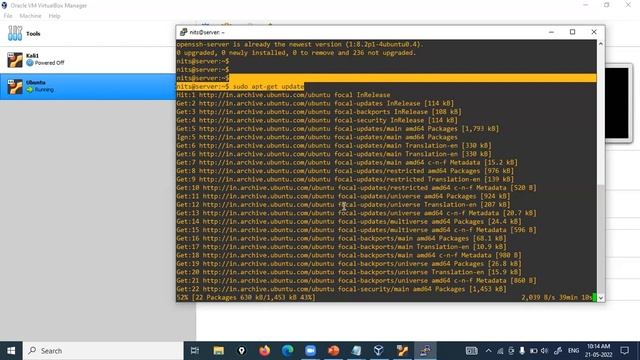Image resolution: width=640 pixels, height=360 pixels.
Task: Click the terminal scrollbar up arrow
Action: coord(601,44)
